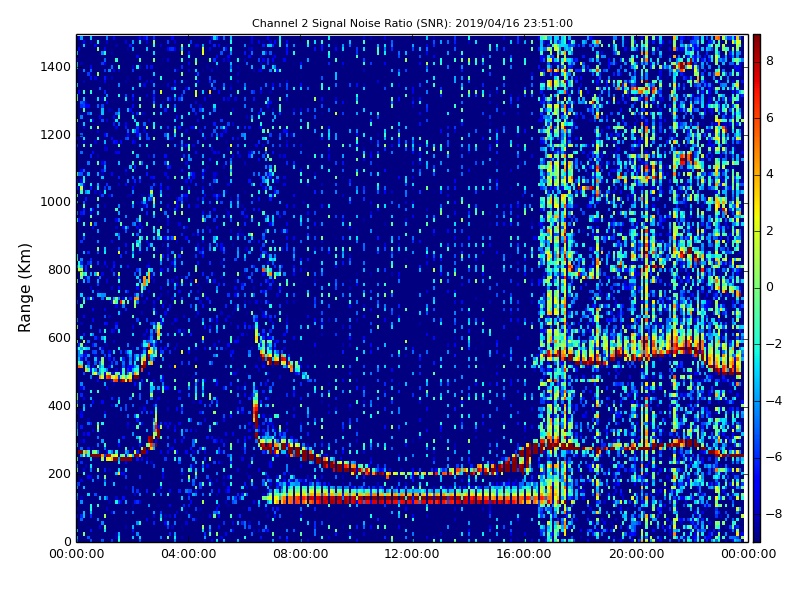This screenshot has width=800, height=600.
Task: Click the 1200 range tick label
Action: pos(56,135)
